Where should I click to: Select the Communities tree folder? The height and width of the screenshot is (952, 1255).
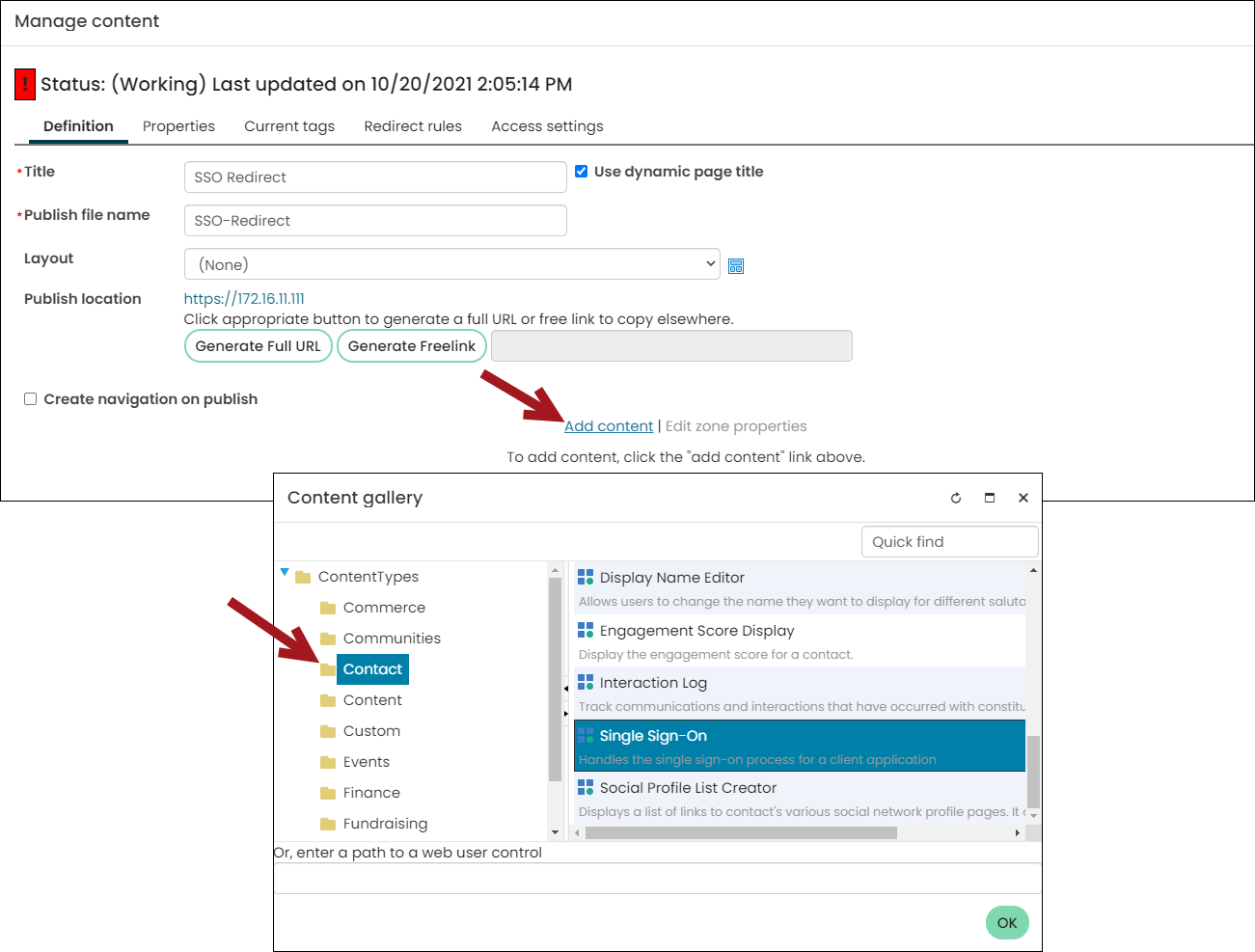pyautogui.click(x=392, y=639)
